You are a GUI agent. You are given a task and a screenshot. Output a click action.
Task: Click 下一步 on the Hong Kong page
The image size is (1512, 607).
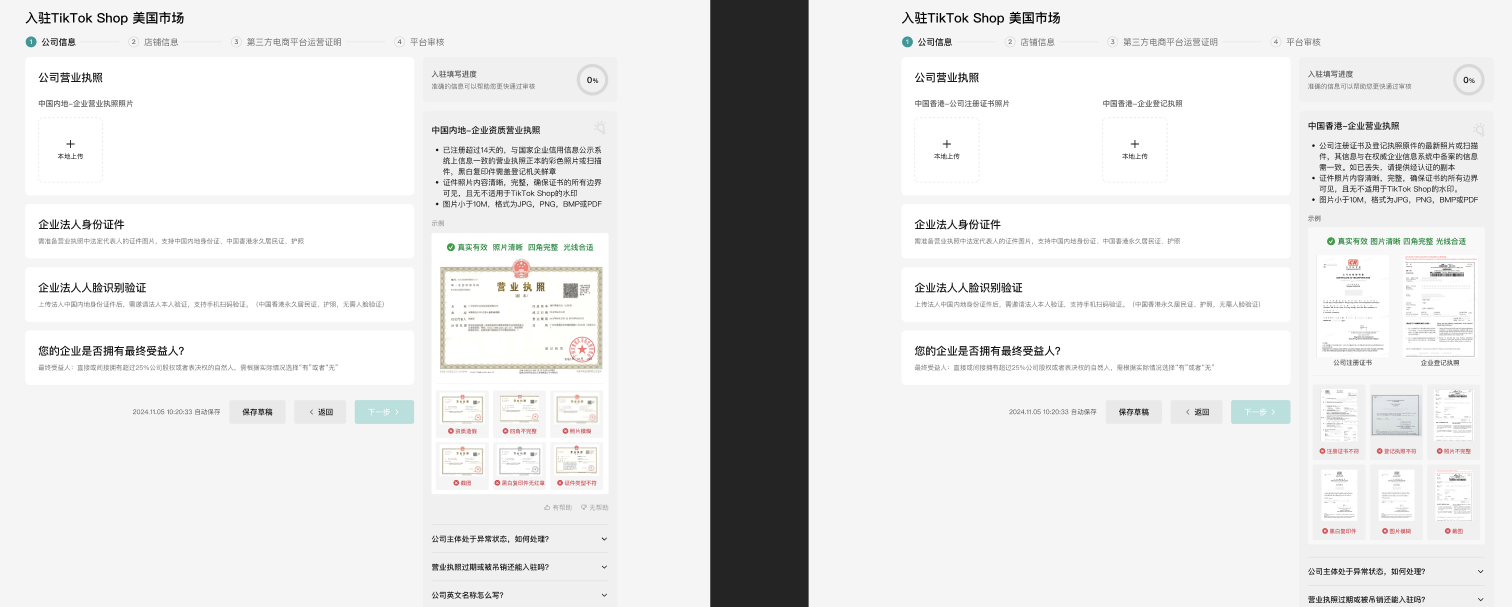(x=1260, y=412)
